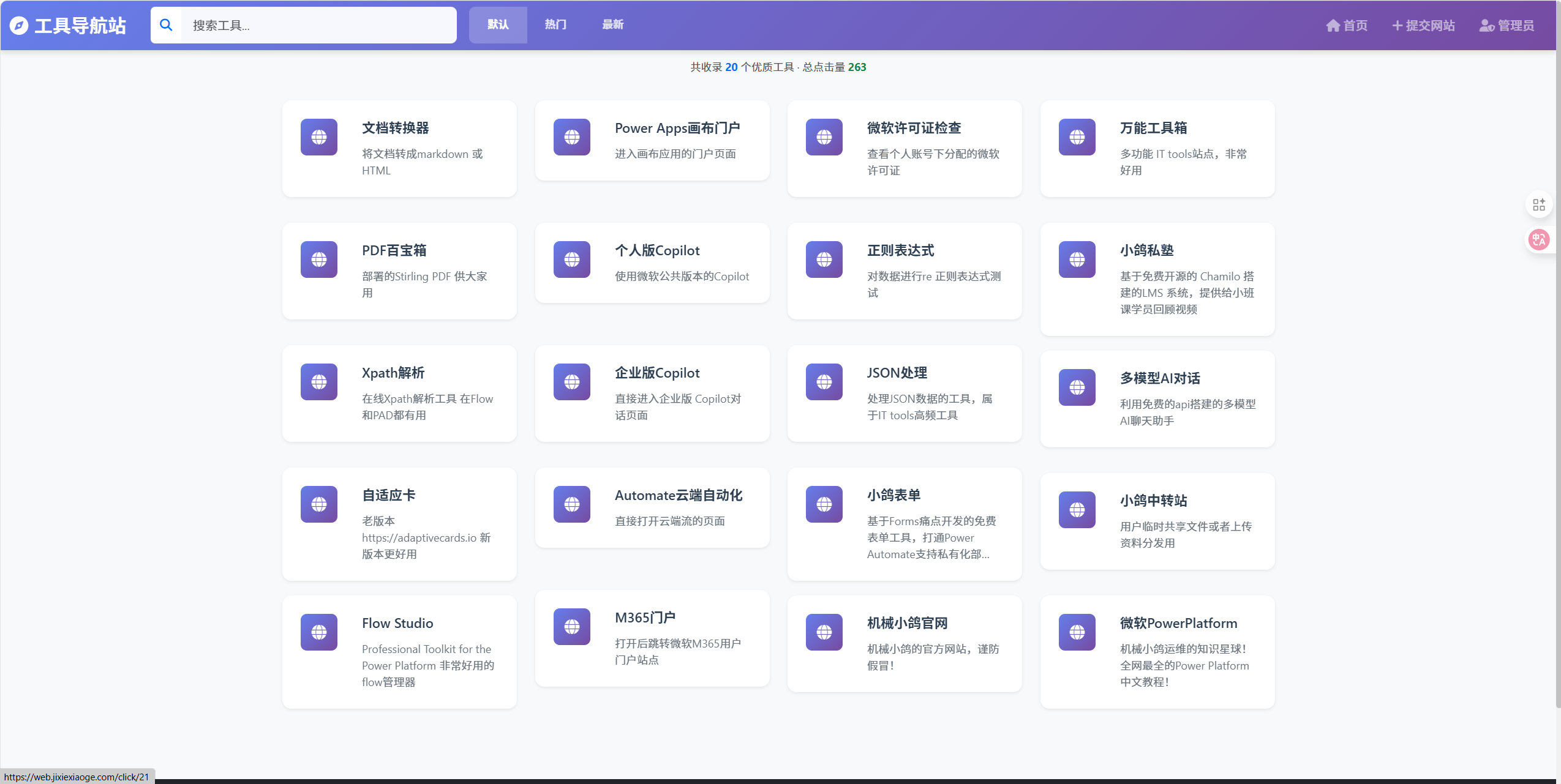
Task: Click the globe icon of 微软PowerPlatform card
Action: tap(1077, 632)
